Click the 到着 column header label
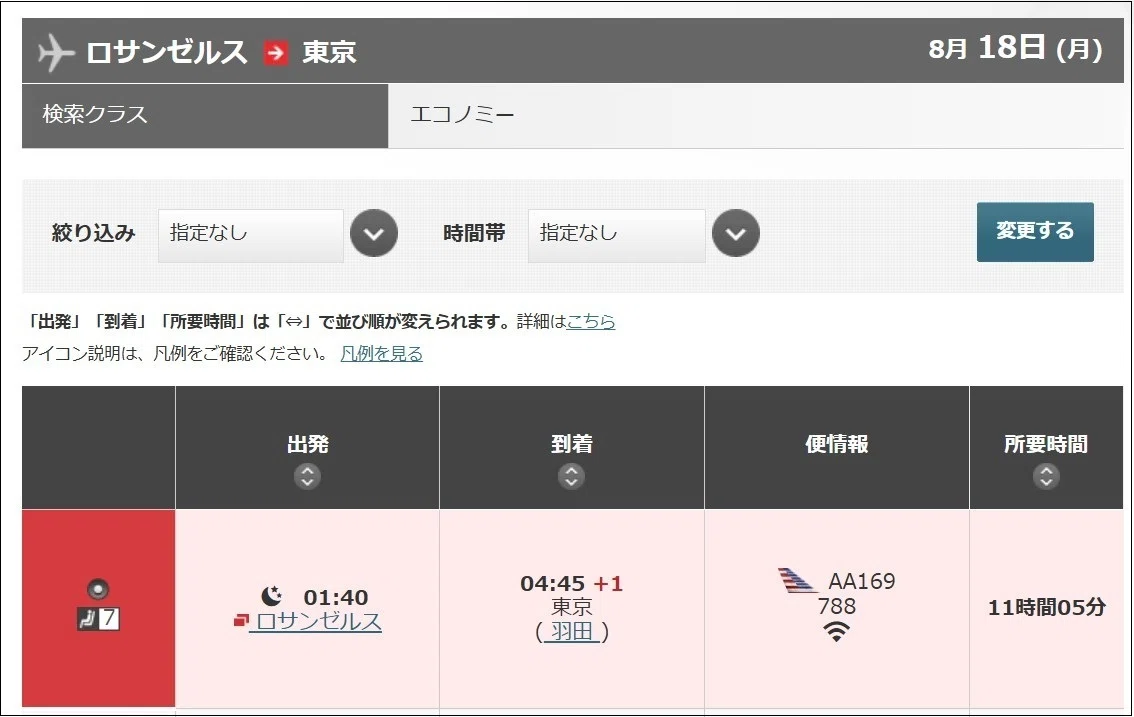The width and height of the screenshot is (1134, 717). [571, 444]
